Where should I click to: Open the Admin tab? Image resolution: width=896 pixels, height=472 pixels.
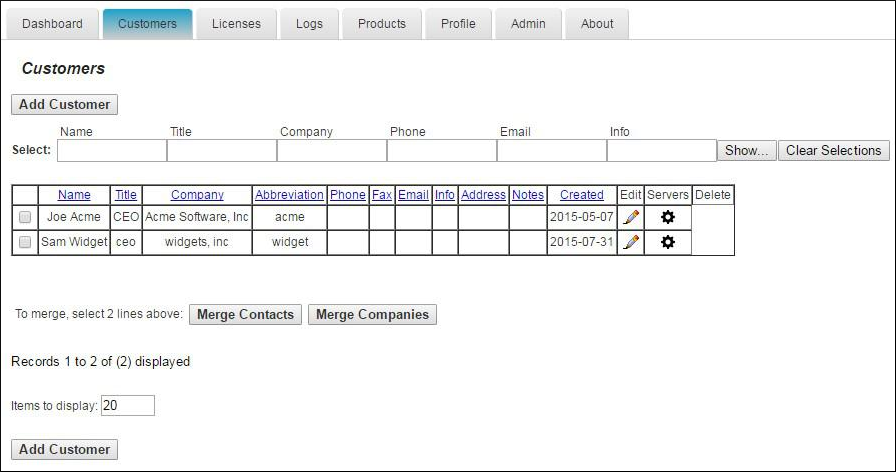pyautogui.click(x=529, y=24)
